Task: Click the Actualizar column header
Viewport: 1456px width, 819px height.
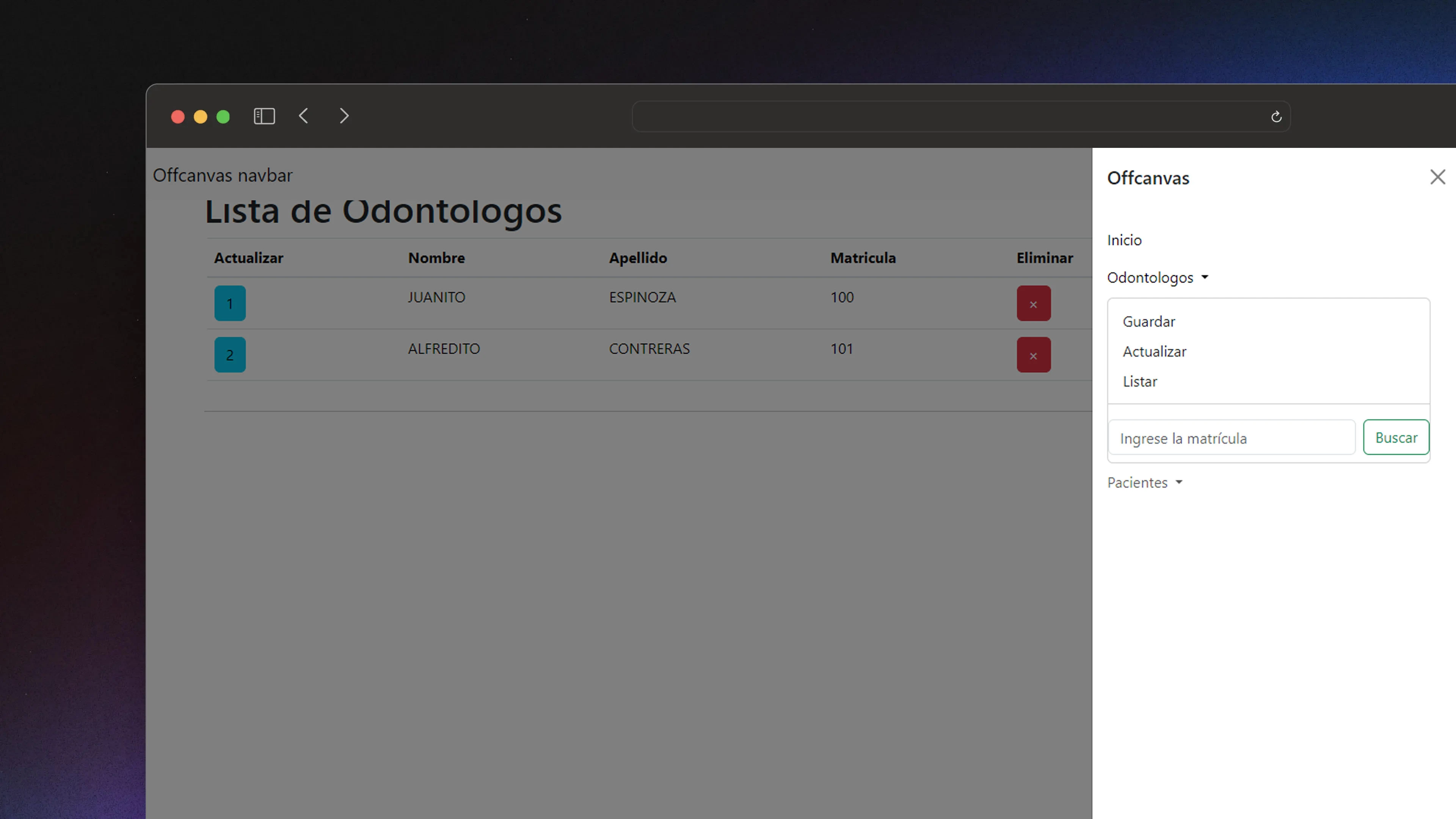Action: (x=248, y=258)
